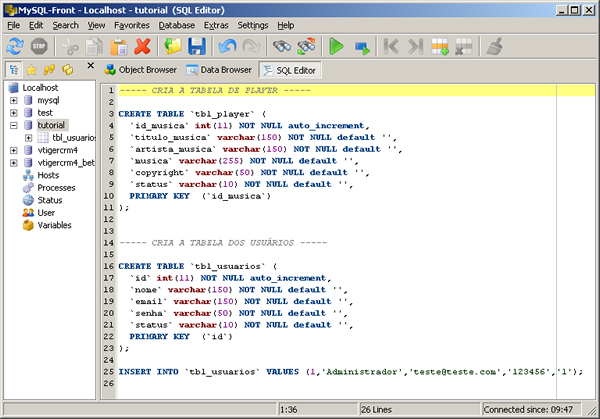Open the File menu
Viewport: 600px width, 419px height.
pyautogui.click(x=14, y=25)
